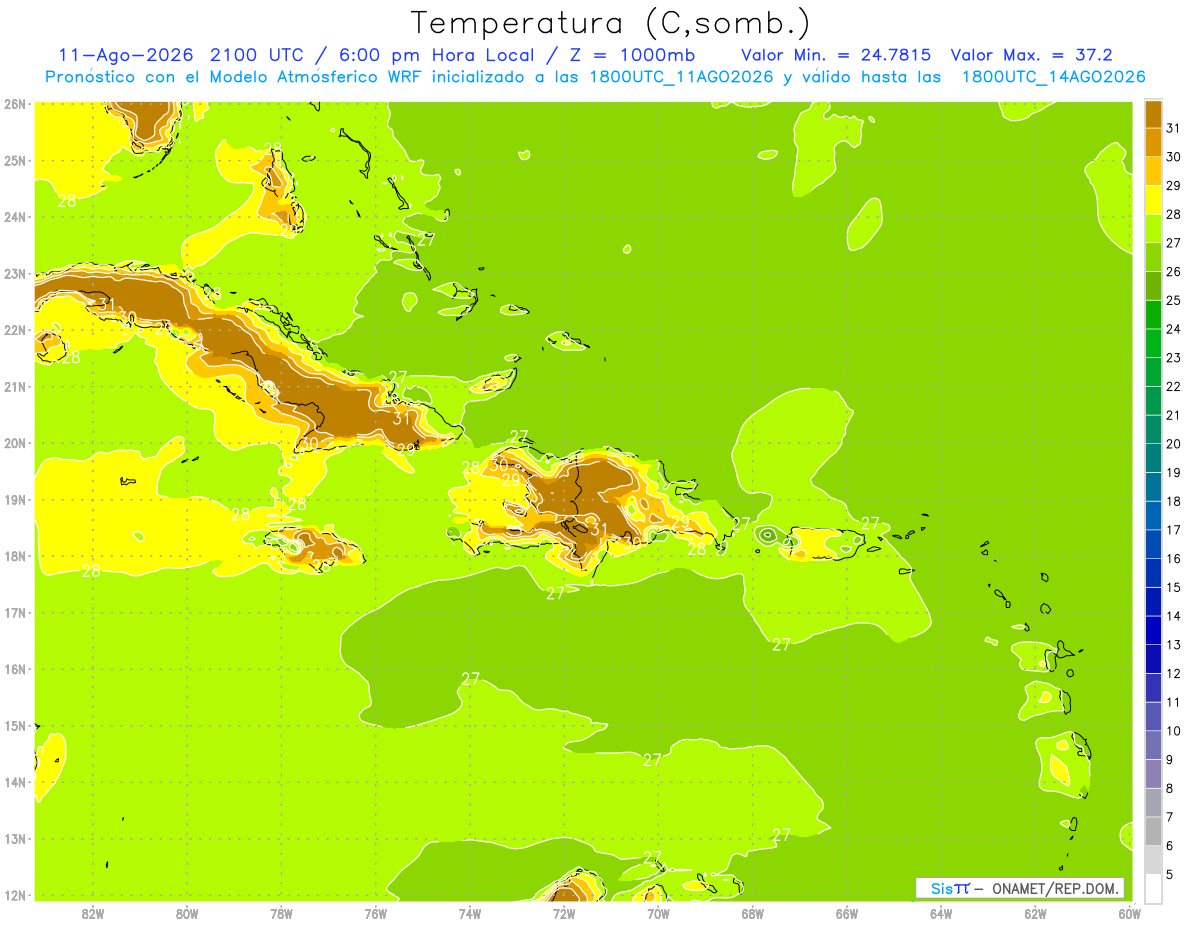Click the "82W" longitude axis label
The height and width of the screenshot is (927, 1200).
[92, 914]
